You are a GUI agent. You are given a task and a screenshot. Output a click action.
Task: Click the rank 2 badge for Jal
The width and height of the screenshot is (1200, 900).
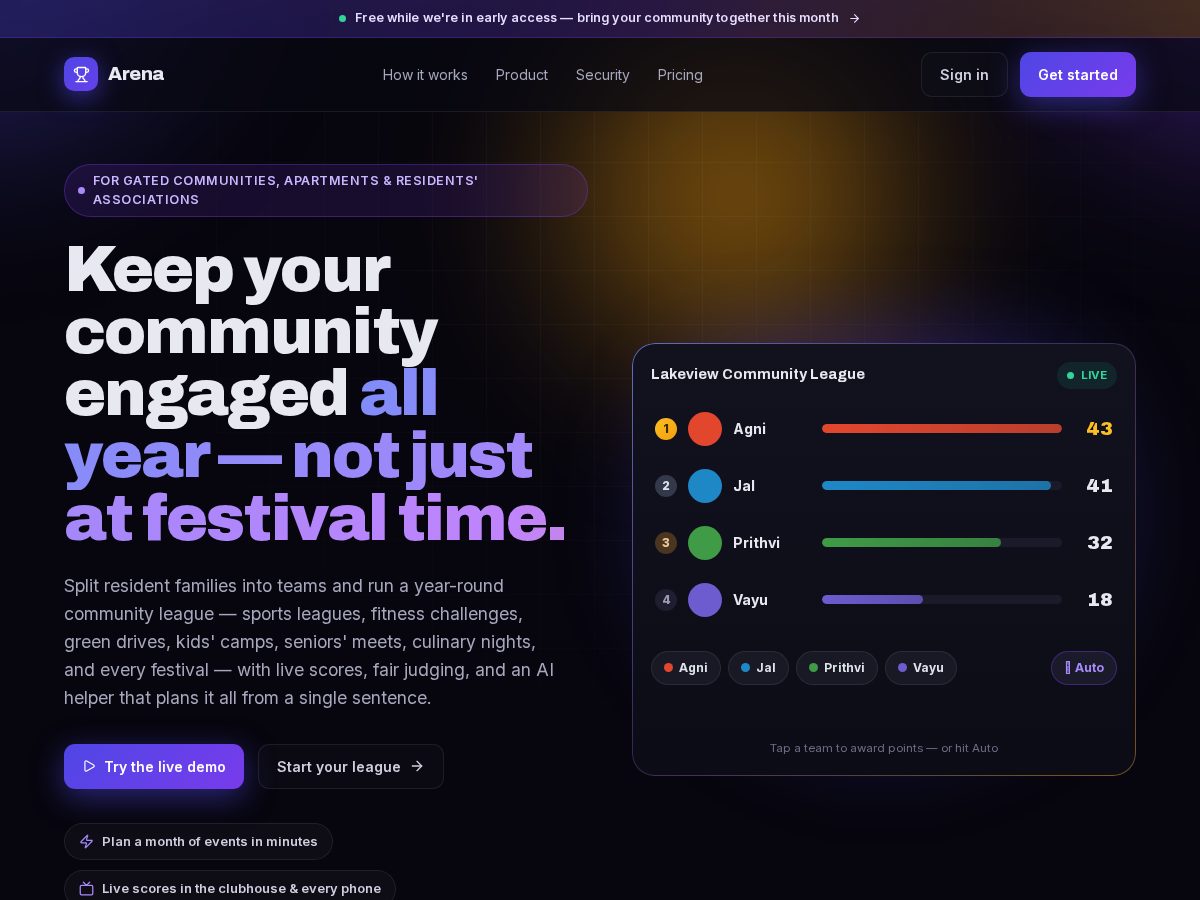pyautogui.click(x=666, y=486)
